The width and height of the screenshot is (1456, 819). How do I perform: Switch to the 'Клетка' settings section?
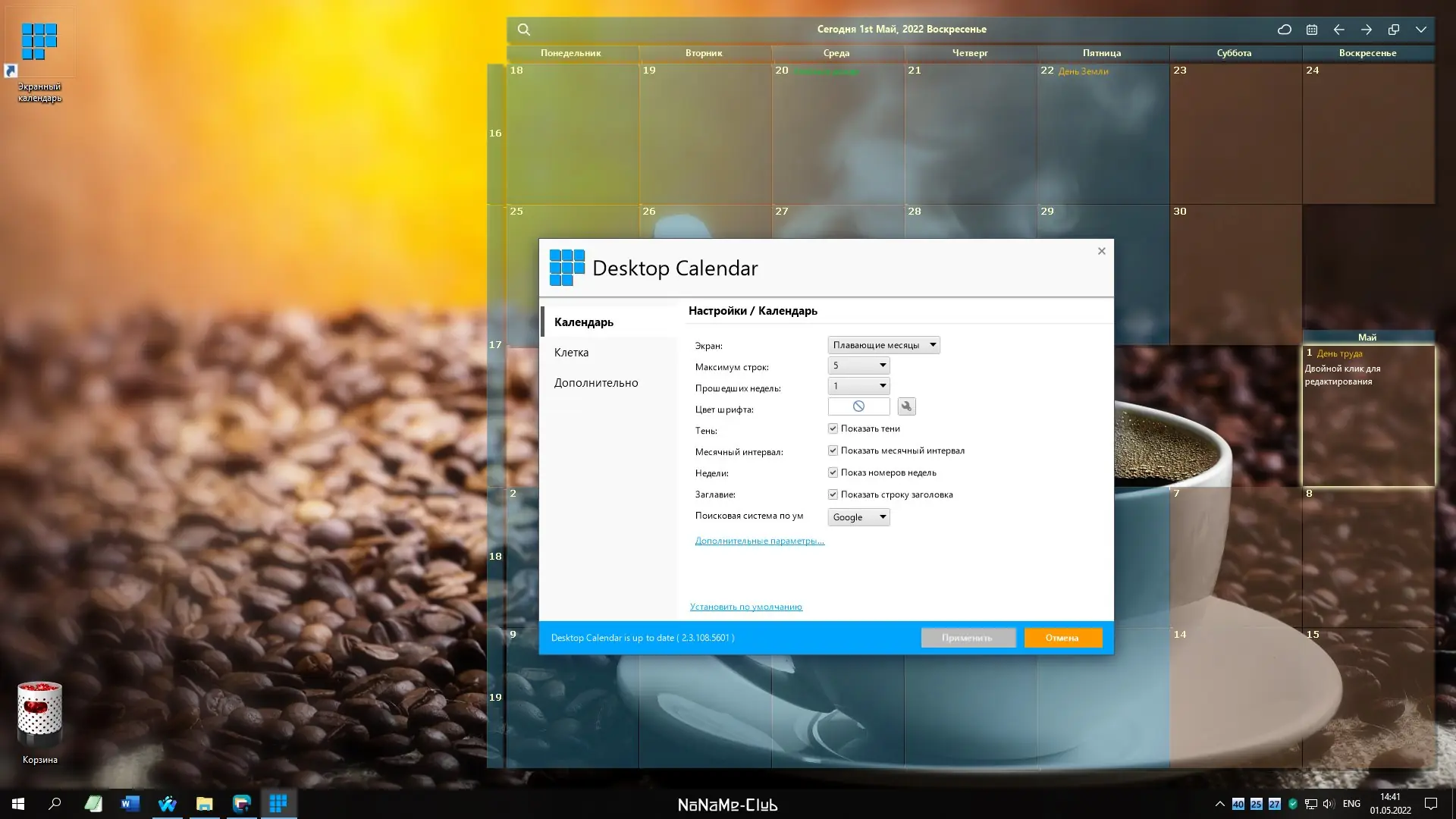[571, 353]
